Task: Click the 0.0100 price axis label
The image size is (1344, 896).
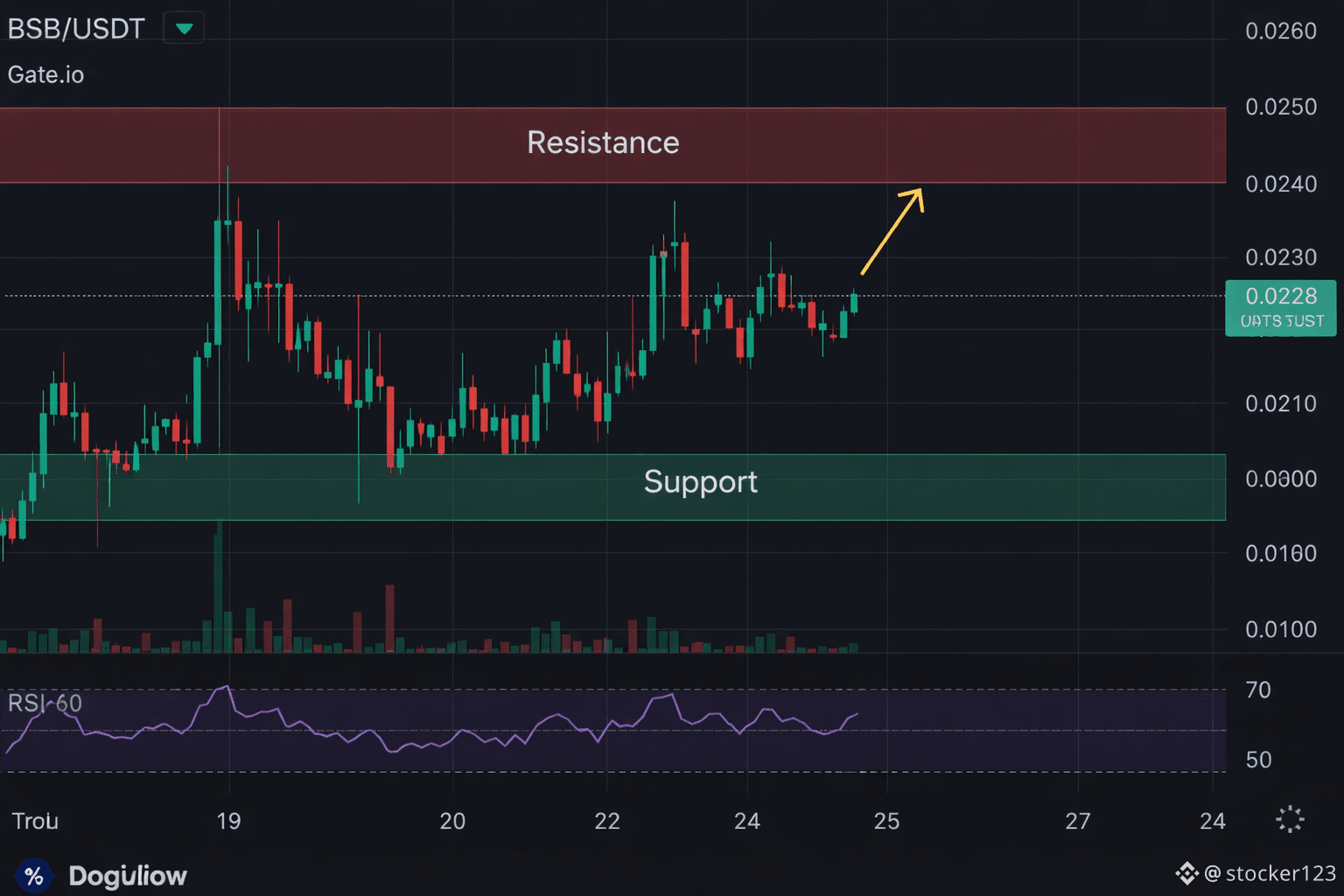Action: pyautogui.click(x=1281, y=629)
